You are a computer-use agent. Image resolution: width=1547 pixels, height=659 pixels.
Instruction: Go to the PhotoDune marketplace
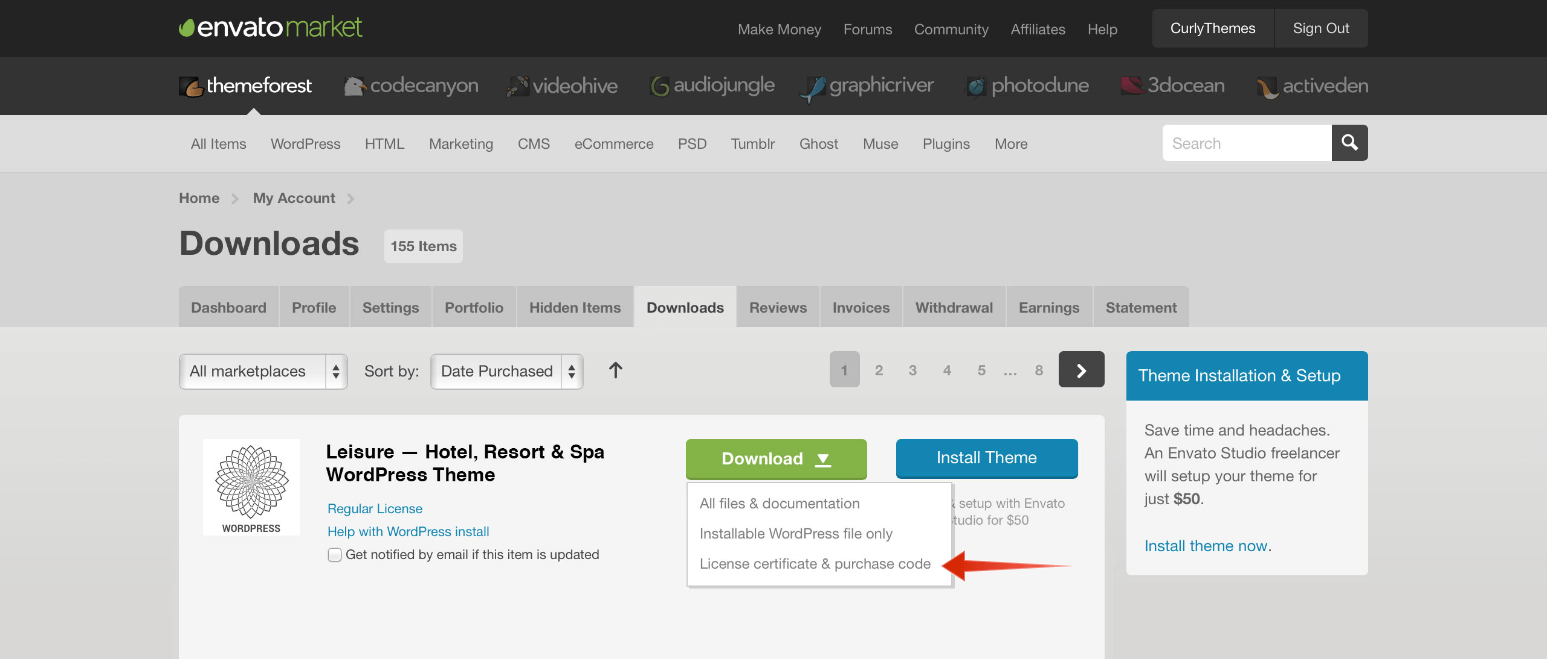click(x=1027, y=86)
